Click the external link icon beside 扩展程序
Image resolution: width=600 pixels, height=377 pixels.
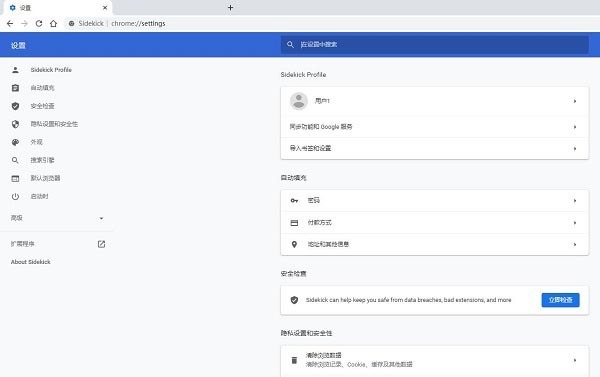pos(101,244)
